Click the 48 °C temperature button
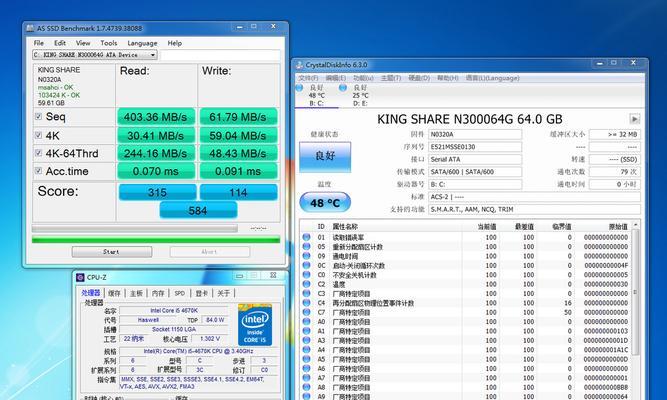Viewport: 667px width, 400px height. pyautogui.click(x=325, y=203)
